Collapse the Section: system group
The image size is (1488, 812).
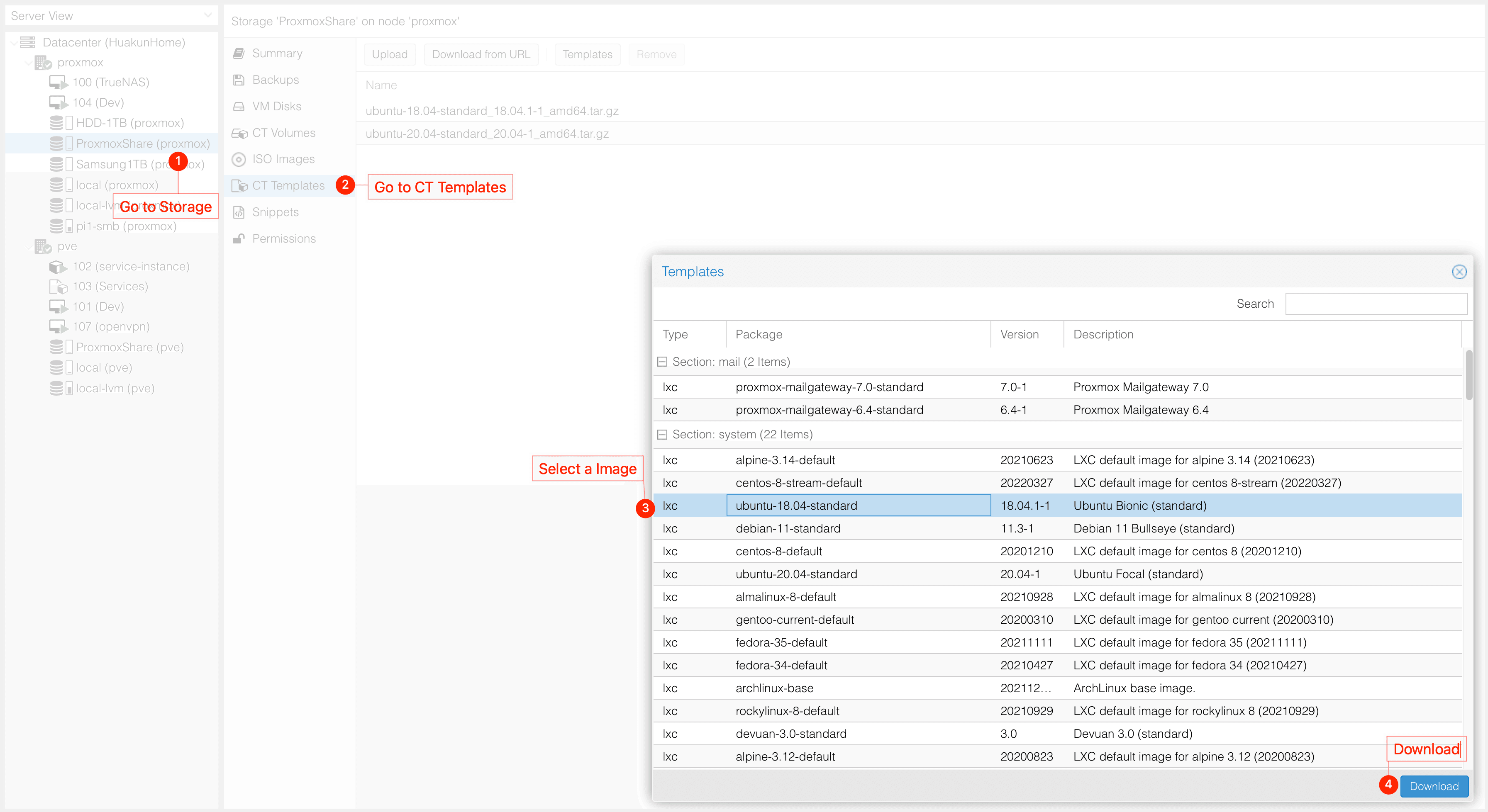(x=663, y=435)
